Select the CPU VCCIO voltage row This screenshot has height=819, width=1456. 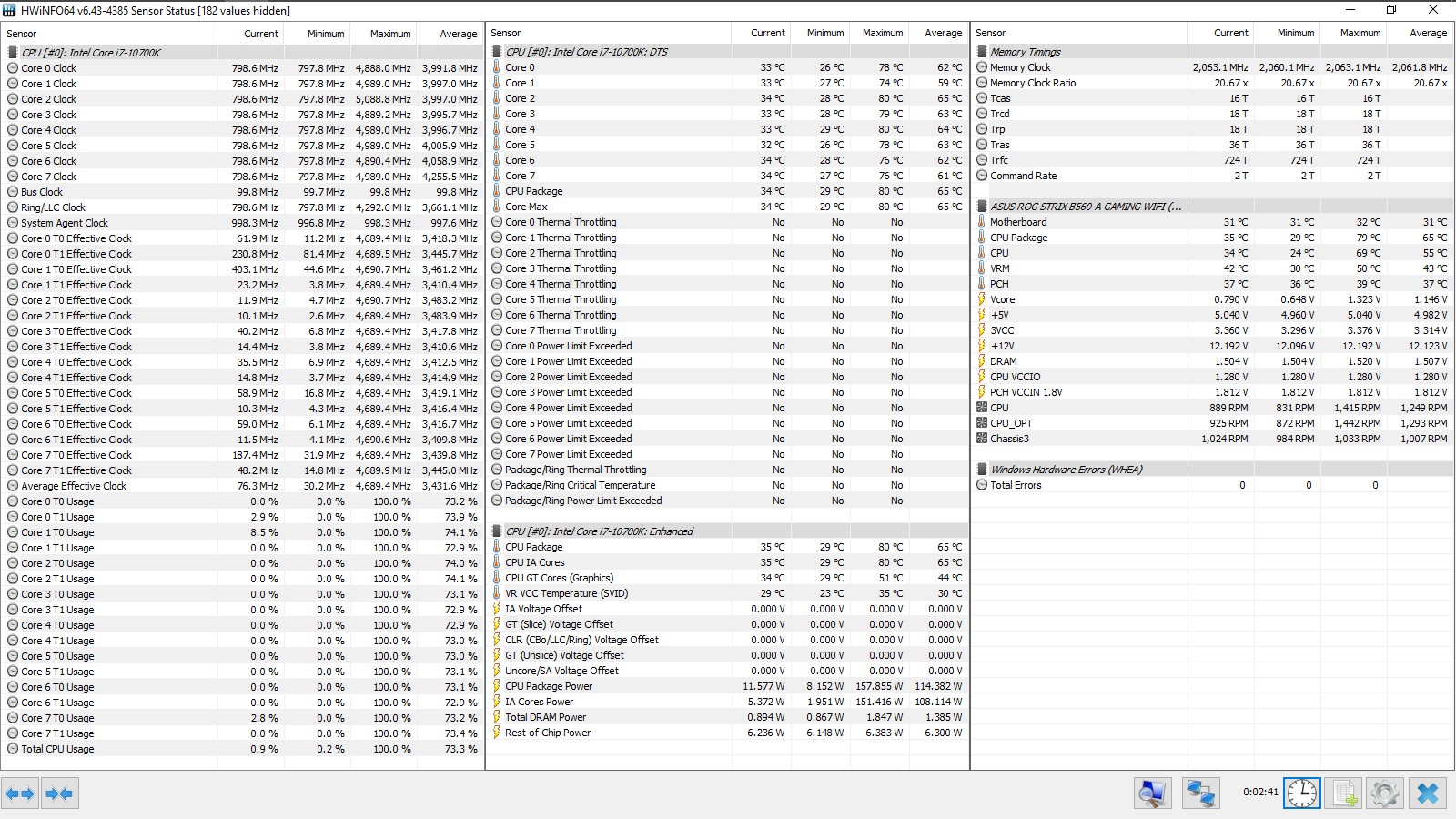tap(1212, 377)
